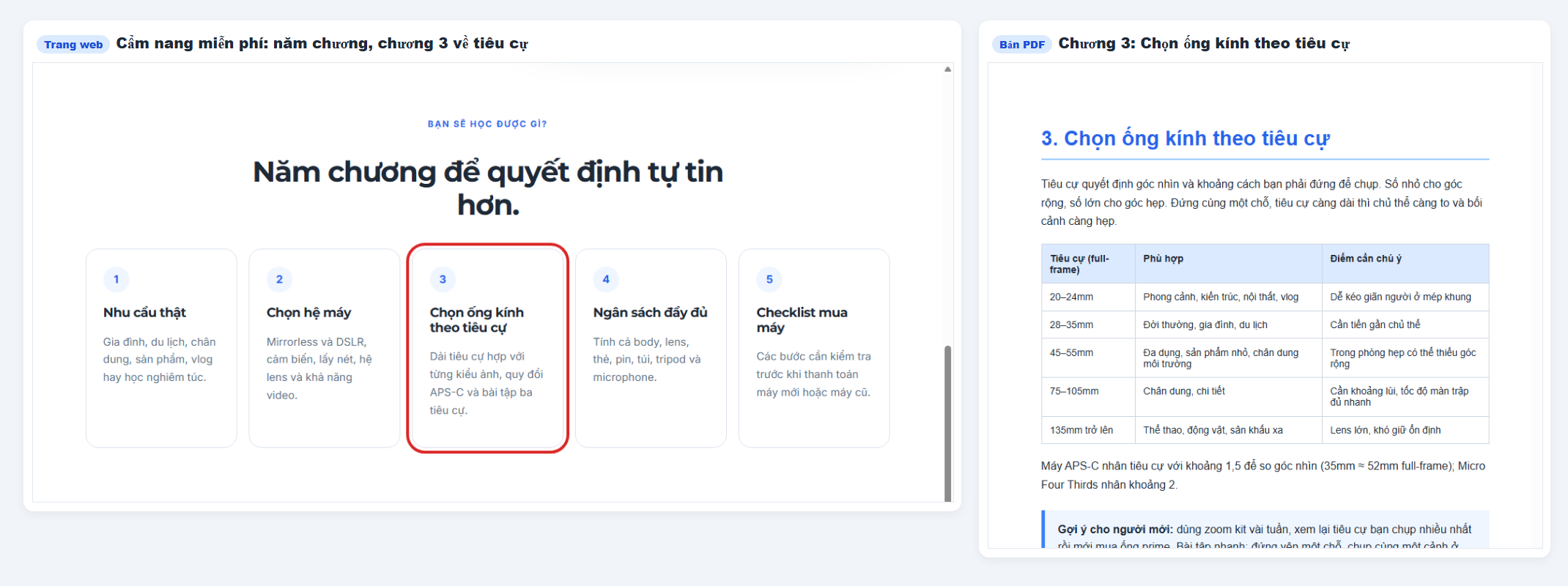The height and width of the screenshot is (586, 1568).
Task: Click the description starting "Dải tiêu cự hợp với"
Action: (x=487, y=383)
